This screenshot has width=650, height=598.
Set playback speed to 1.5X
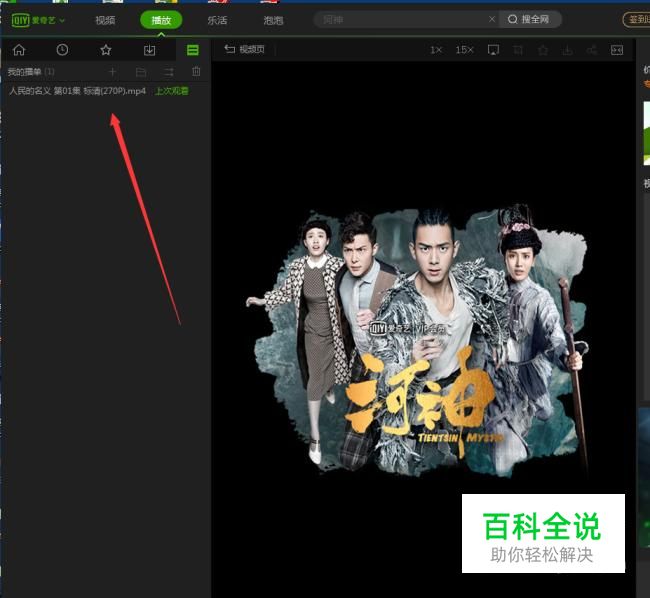pos(464,50)
